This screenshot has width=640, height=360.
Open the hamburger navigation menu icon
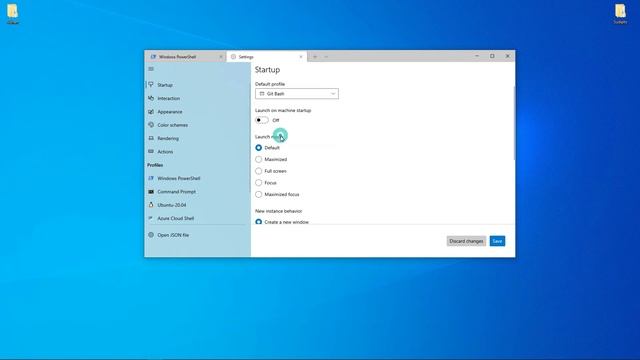(x=151, y=69)
